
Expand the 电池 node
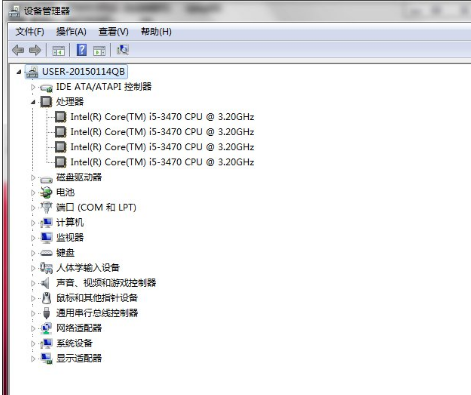[x=33, y=193]
